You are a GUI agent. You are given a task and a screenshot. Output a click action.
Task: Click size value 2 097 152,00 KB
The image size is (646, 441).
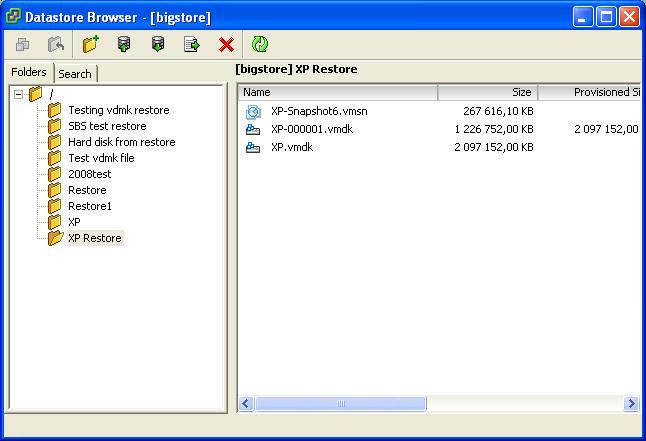[494, 147]
